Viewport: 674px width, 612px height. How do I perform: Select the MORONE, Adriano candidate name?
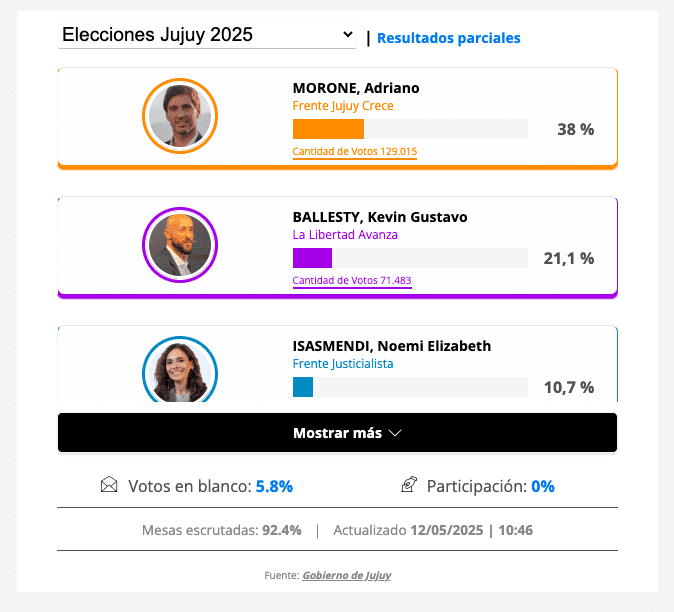pyautogui.click(x=356, y=88)
